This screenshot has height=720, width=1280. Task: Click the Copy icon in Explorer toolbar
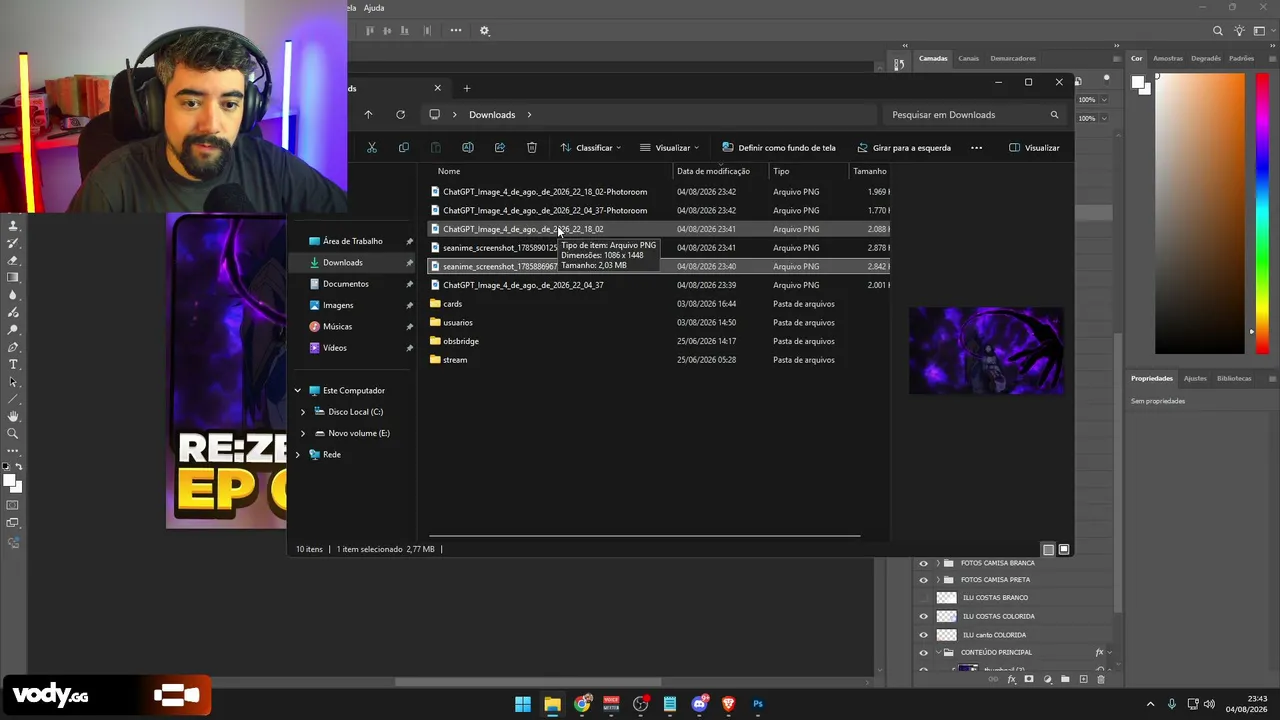pyautogui.click(x=404, y=148)
